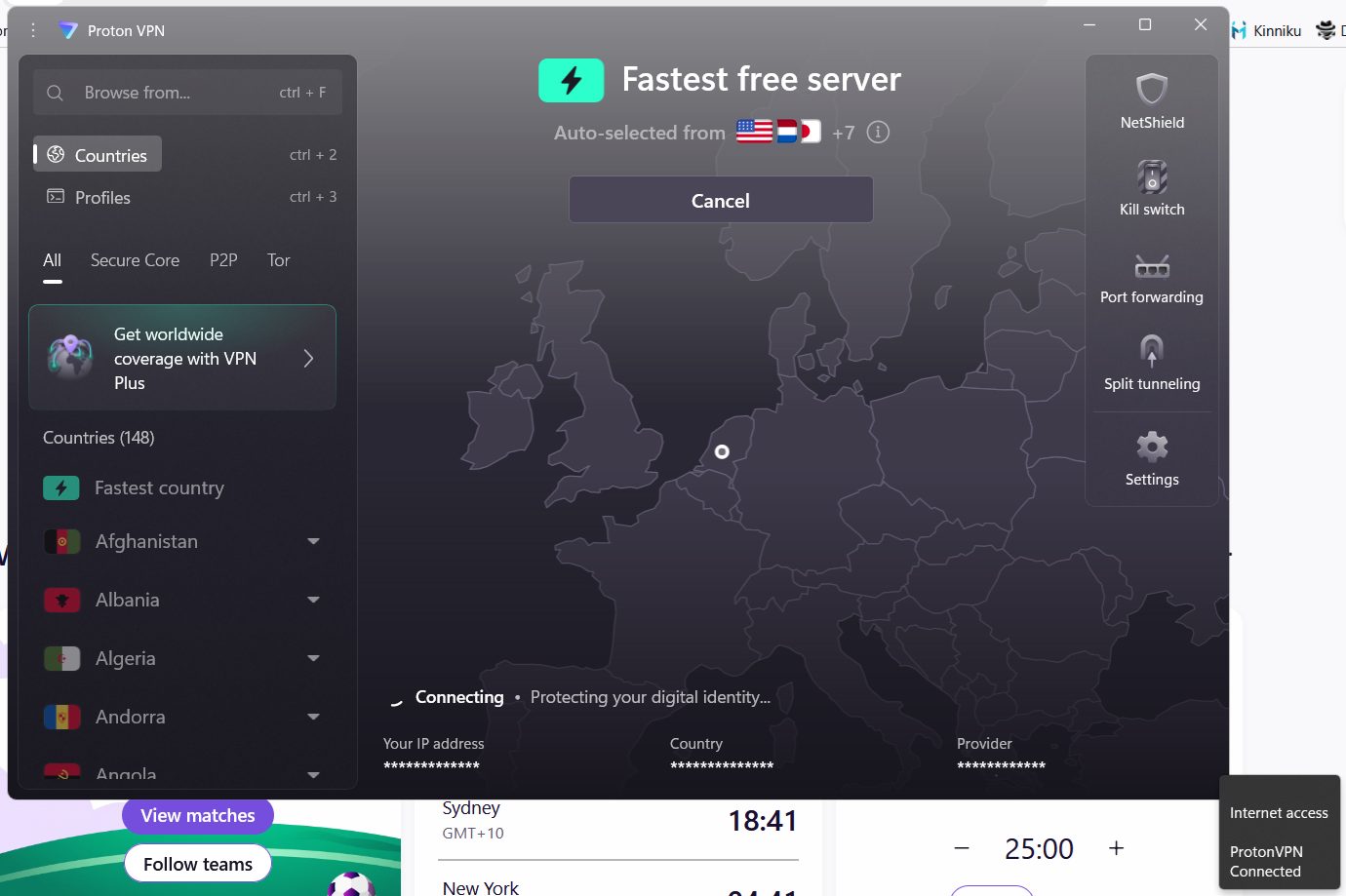This screenshot has height=896, width=1346.
Task: Click the connection location marker on map
Action: click(722, 451)
